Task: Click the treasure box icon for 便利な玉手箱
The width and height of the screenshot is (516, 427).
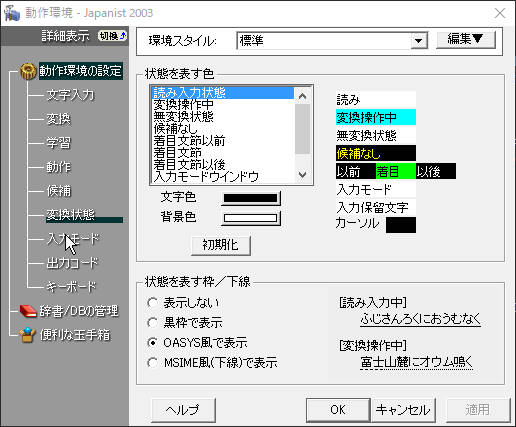Action: 27,335
